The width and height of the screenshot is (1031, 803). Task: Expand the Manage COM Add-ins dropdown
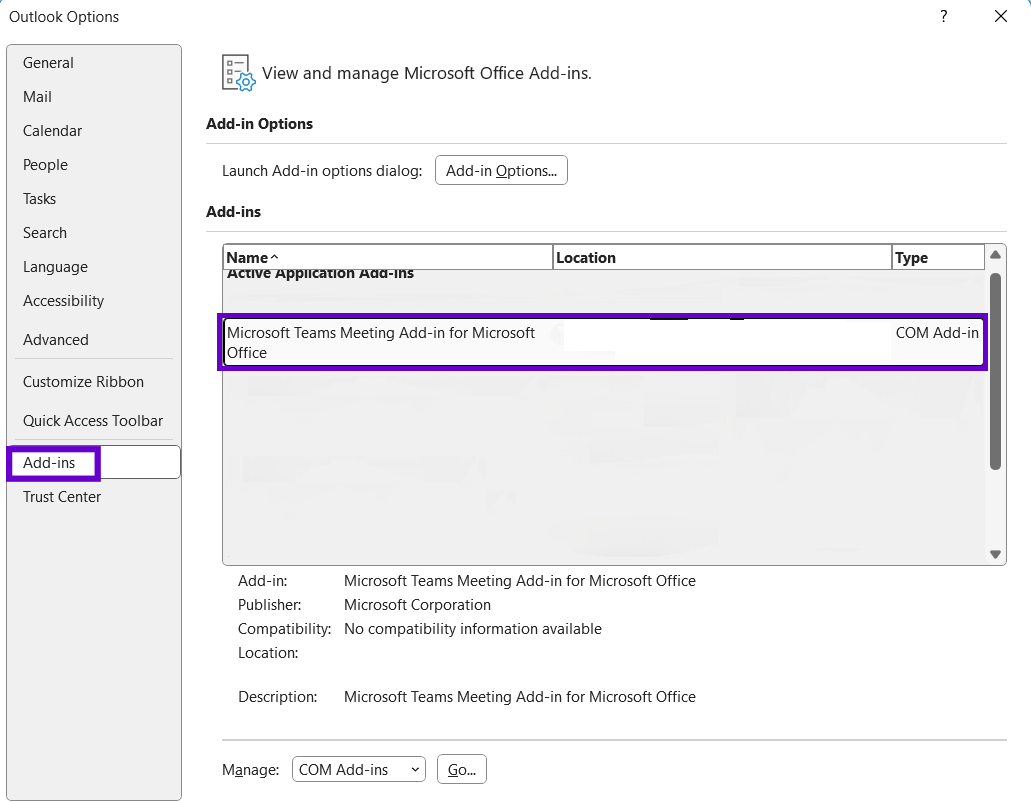coord(358,769)
